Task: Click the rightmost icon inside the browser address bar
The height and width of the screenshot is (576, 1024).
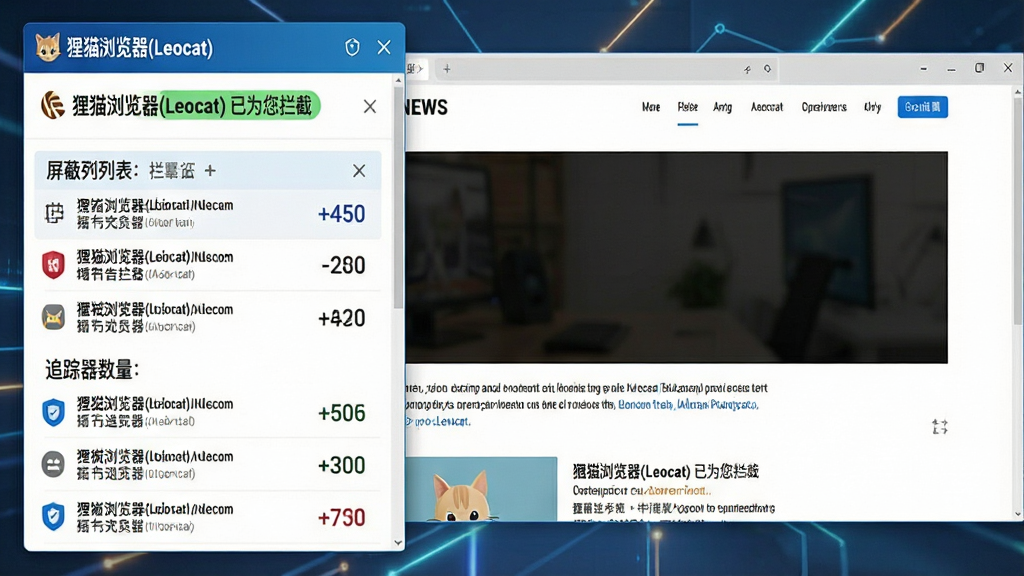Action: (x=767, y=69)
